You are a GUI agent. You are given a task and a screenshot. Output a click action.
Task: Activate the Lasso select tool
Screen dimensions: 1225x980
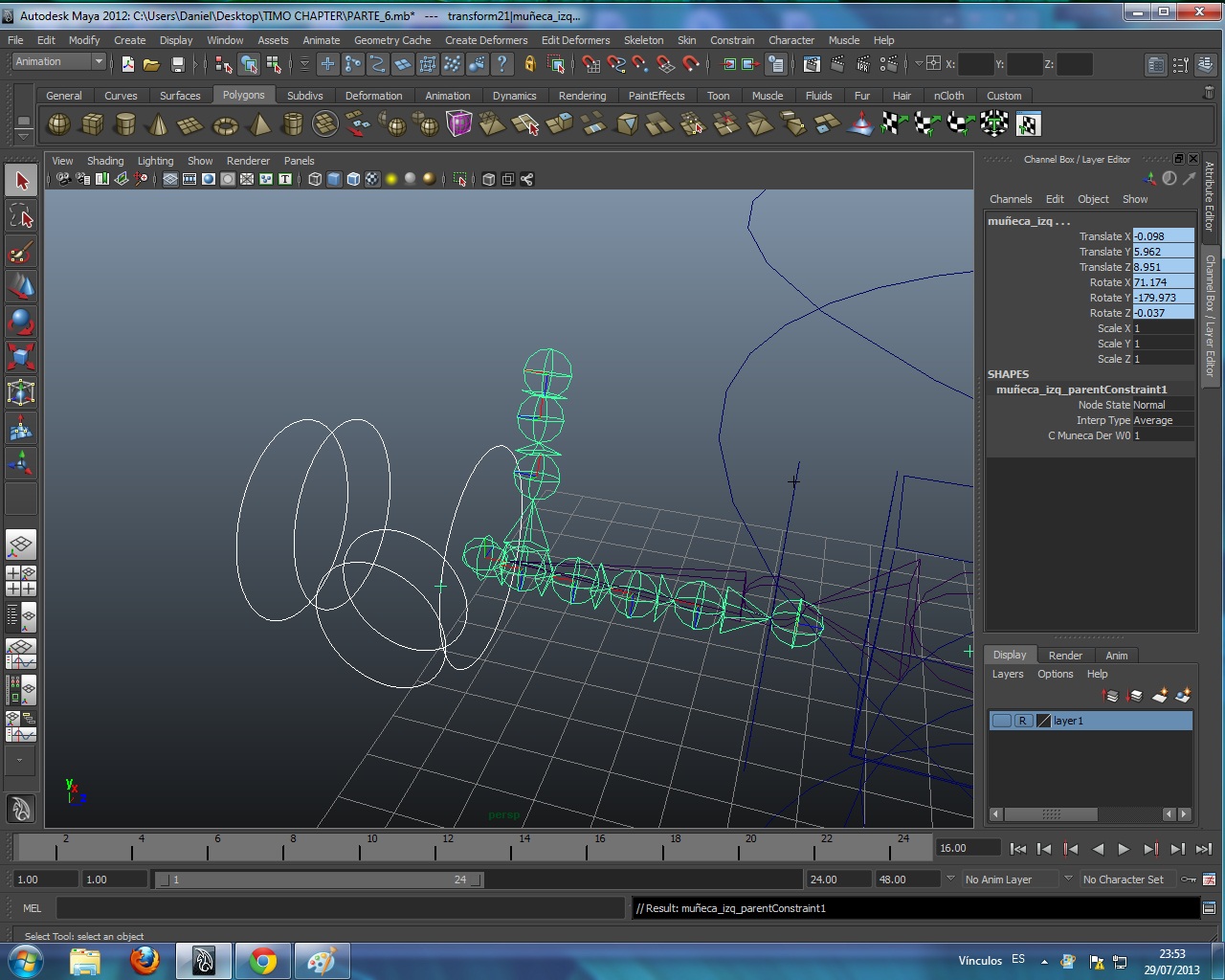tap(21, 217)
